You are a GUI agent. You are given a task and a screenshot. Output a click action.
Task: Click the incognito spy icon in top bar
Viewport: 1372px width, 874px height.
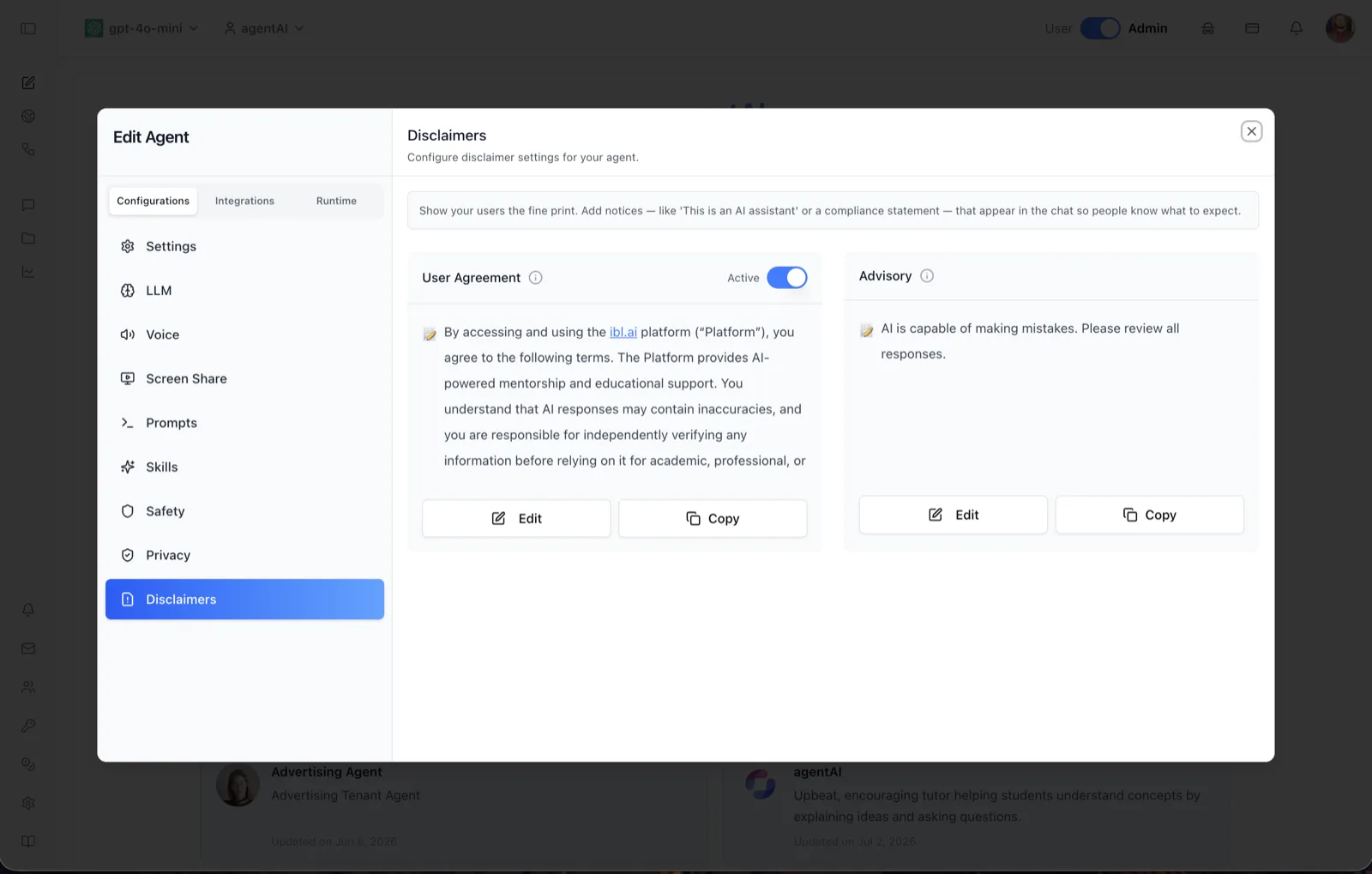pos(1207,28)
